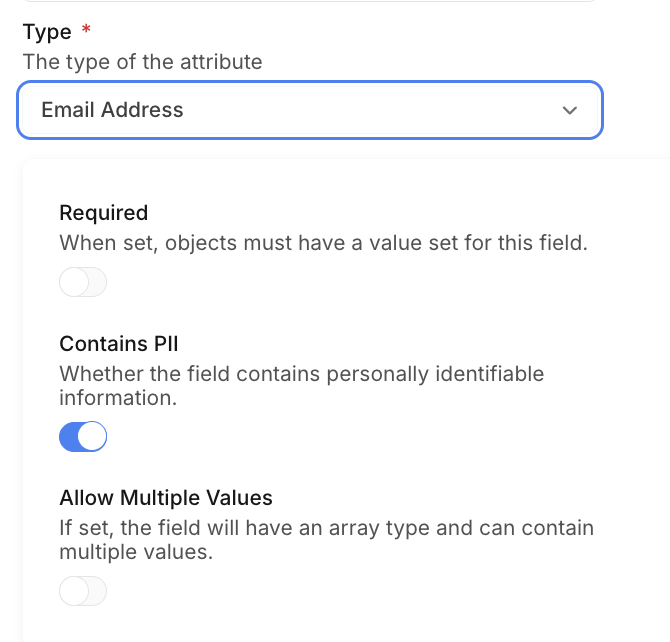
Task: Click empty space right of Required toggle
Action: (350, 283)
